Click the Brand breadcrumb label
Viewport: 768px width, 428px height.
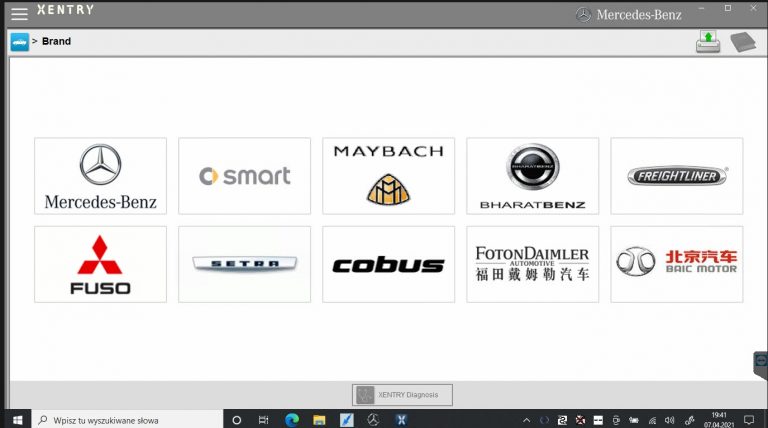(x=56, y=41)
